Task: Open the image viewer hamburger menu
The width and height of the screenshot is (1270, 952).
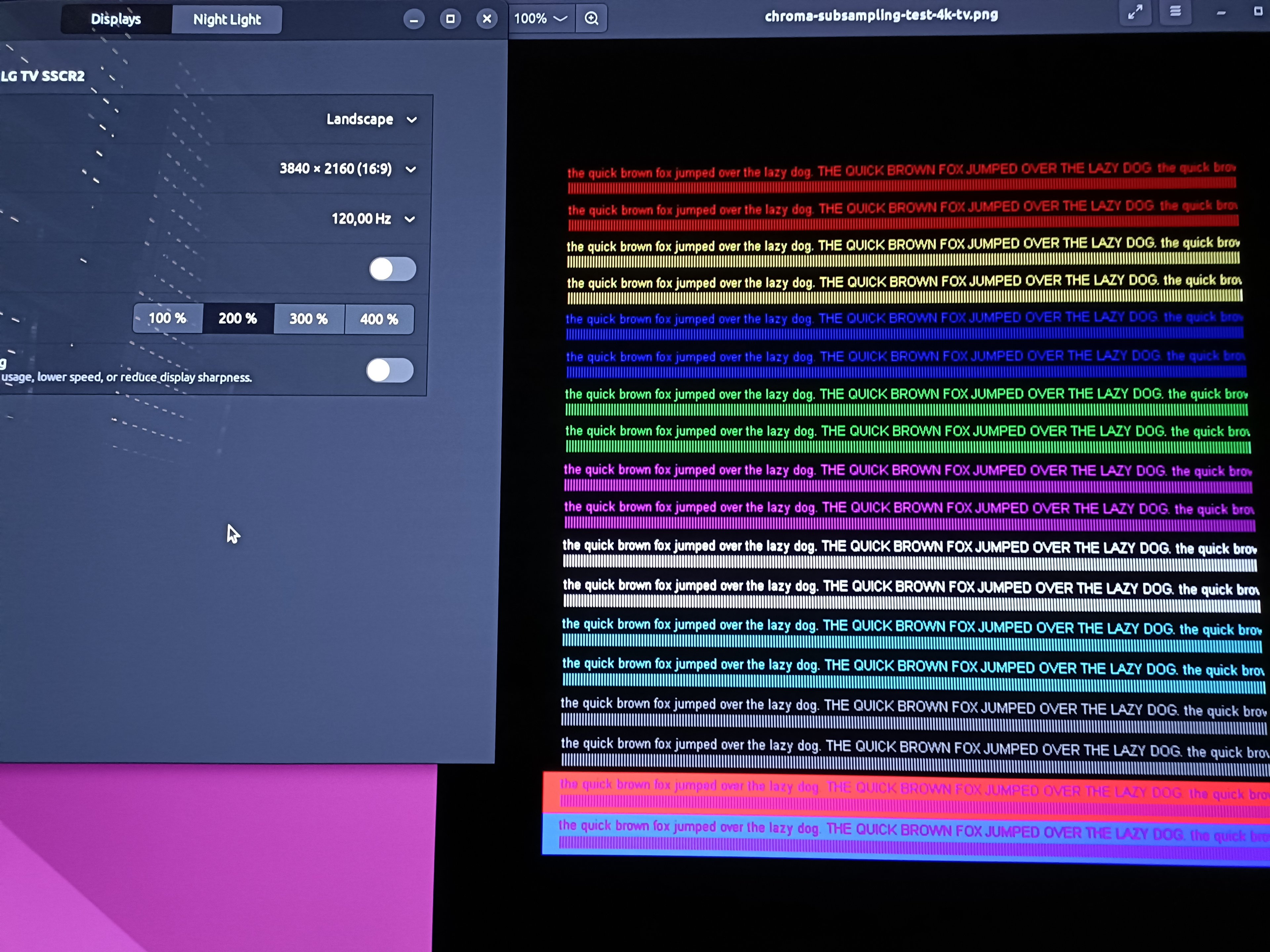Action: 1175,12
